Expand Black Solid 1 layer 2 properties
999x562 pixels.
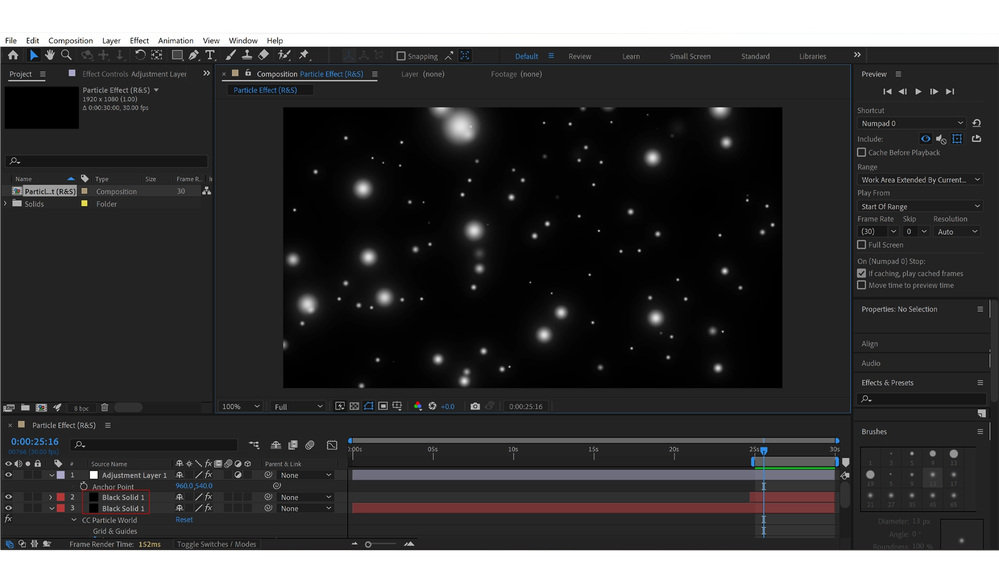click(51, 497)
